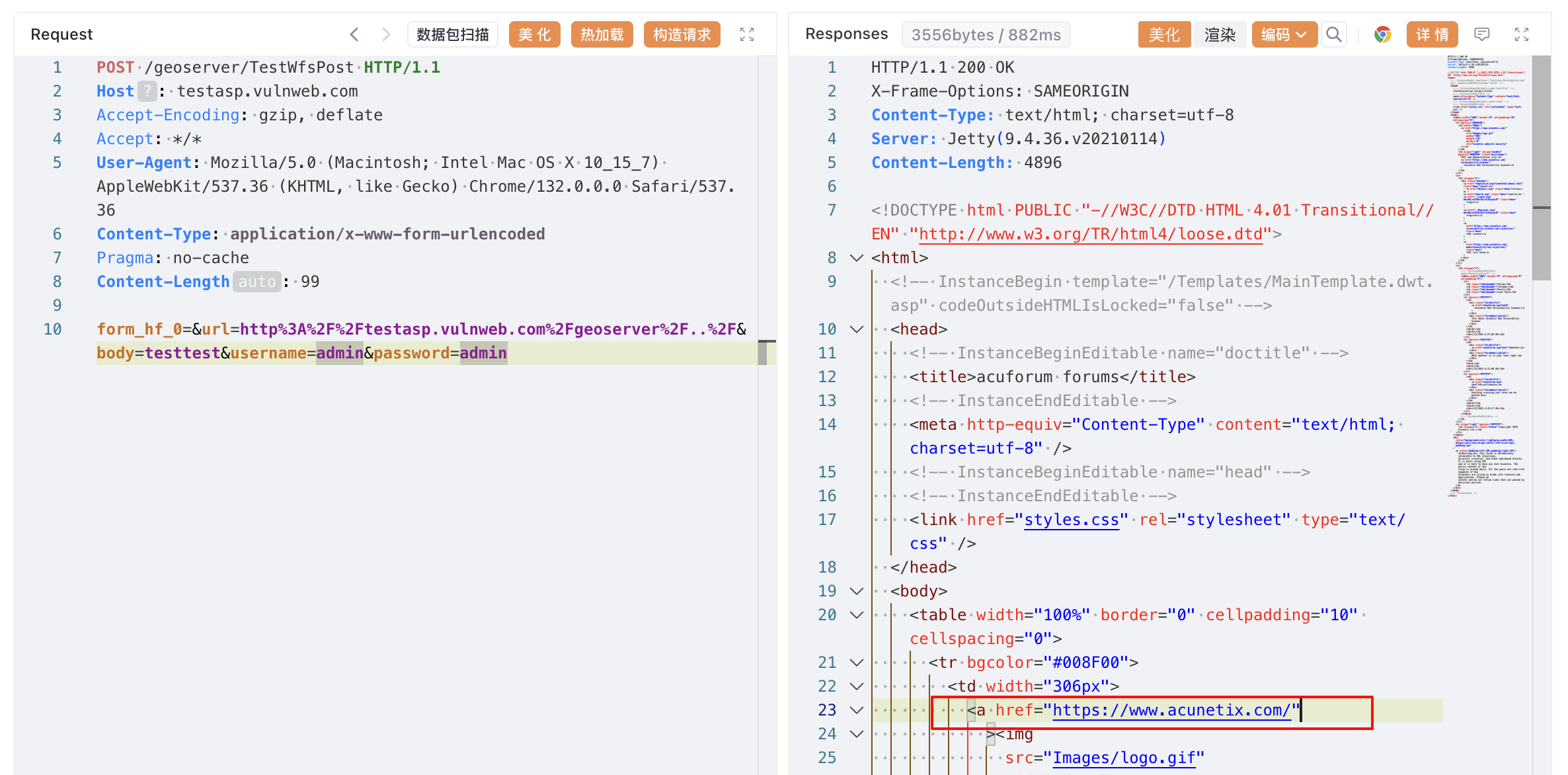
Task: Click the 构造请求 build request button
Action: pos(682,34)
